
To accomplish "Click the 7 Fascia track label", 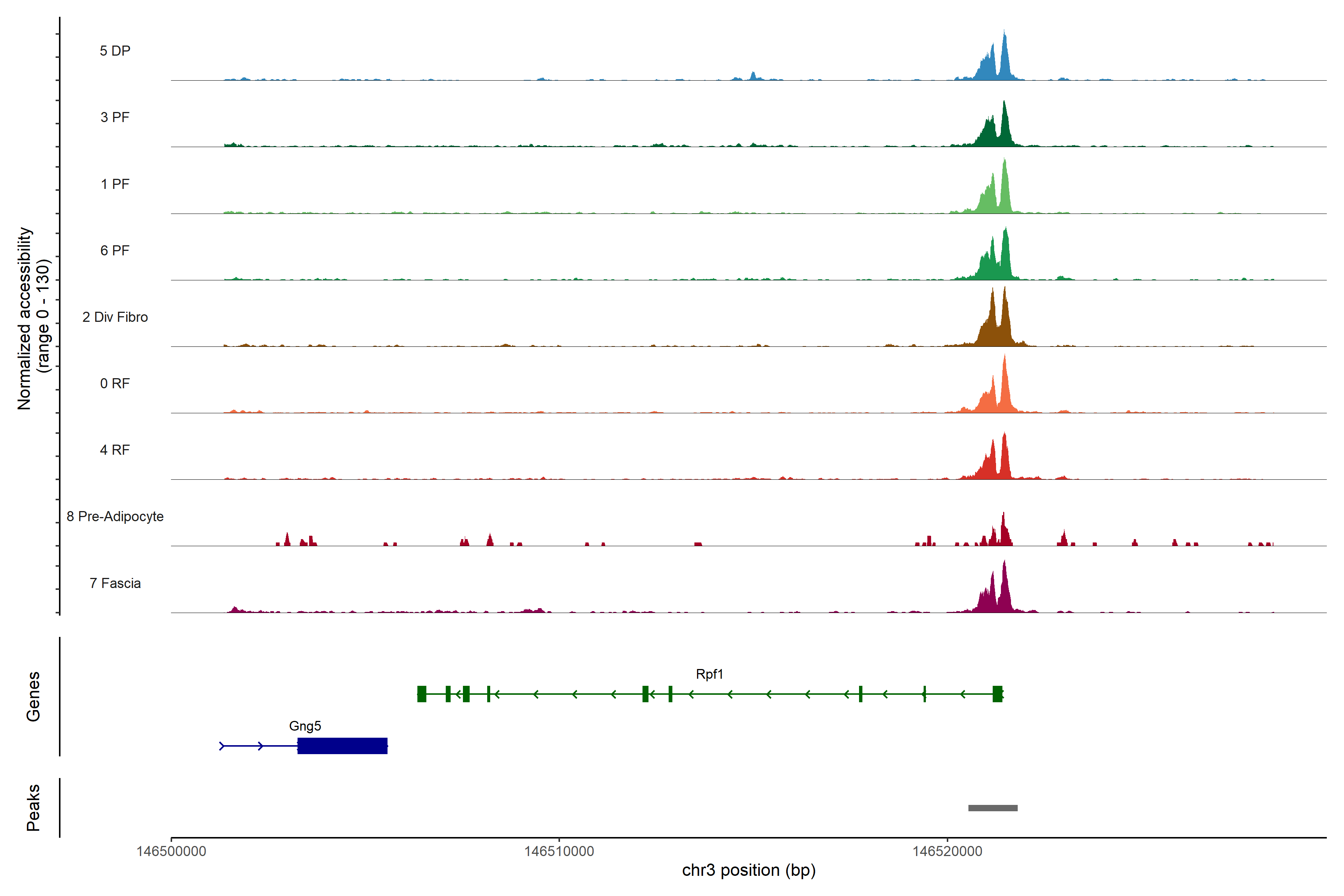I will tap(115, 583).
